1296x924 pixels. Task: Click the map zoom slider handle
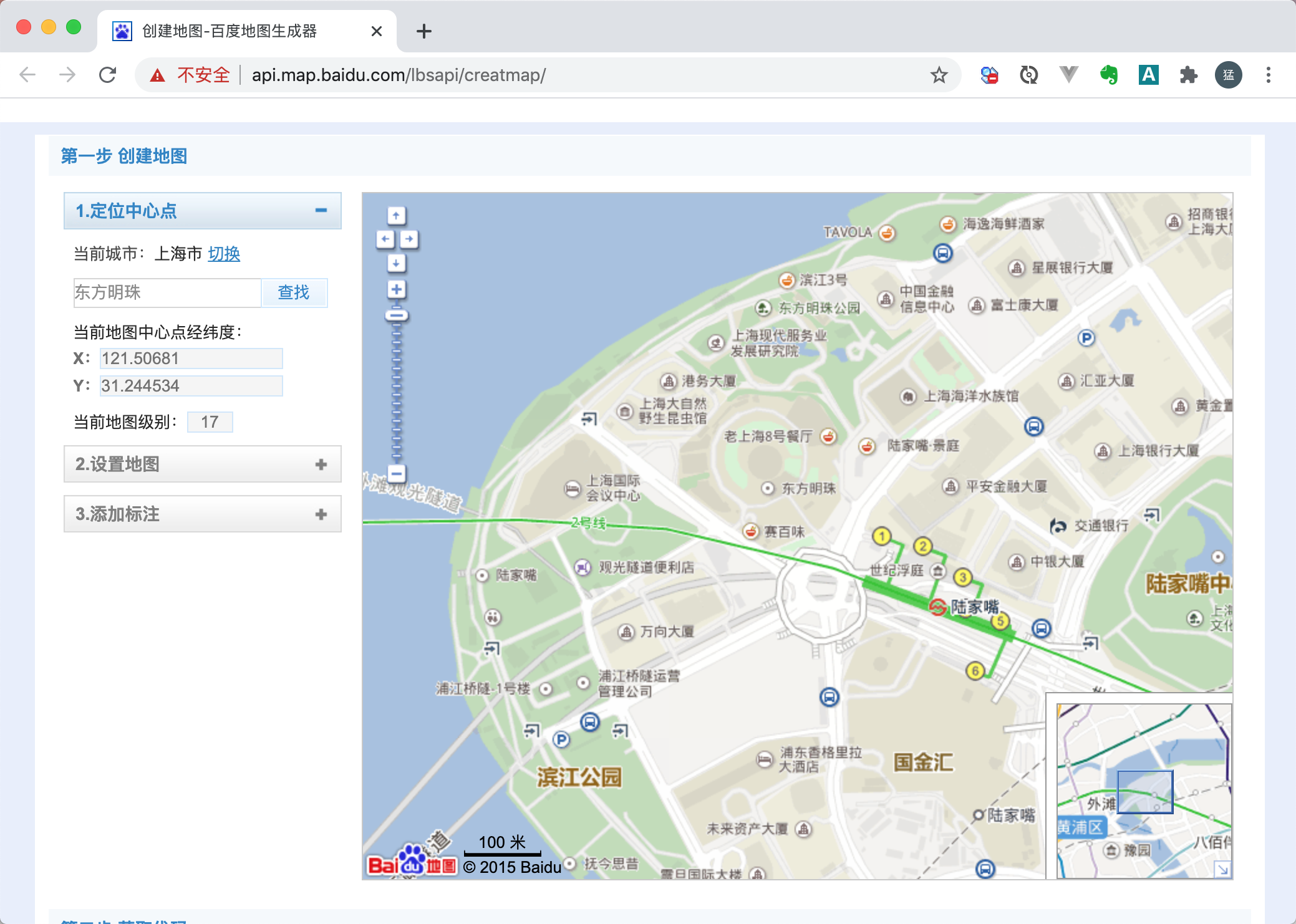[396, 314]
